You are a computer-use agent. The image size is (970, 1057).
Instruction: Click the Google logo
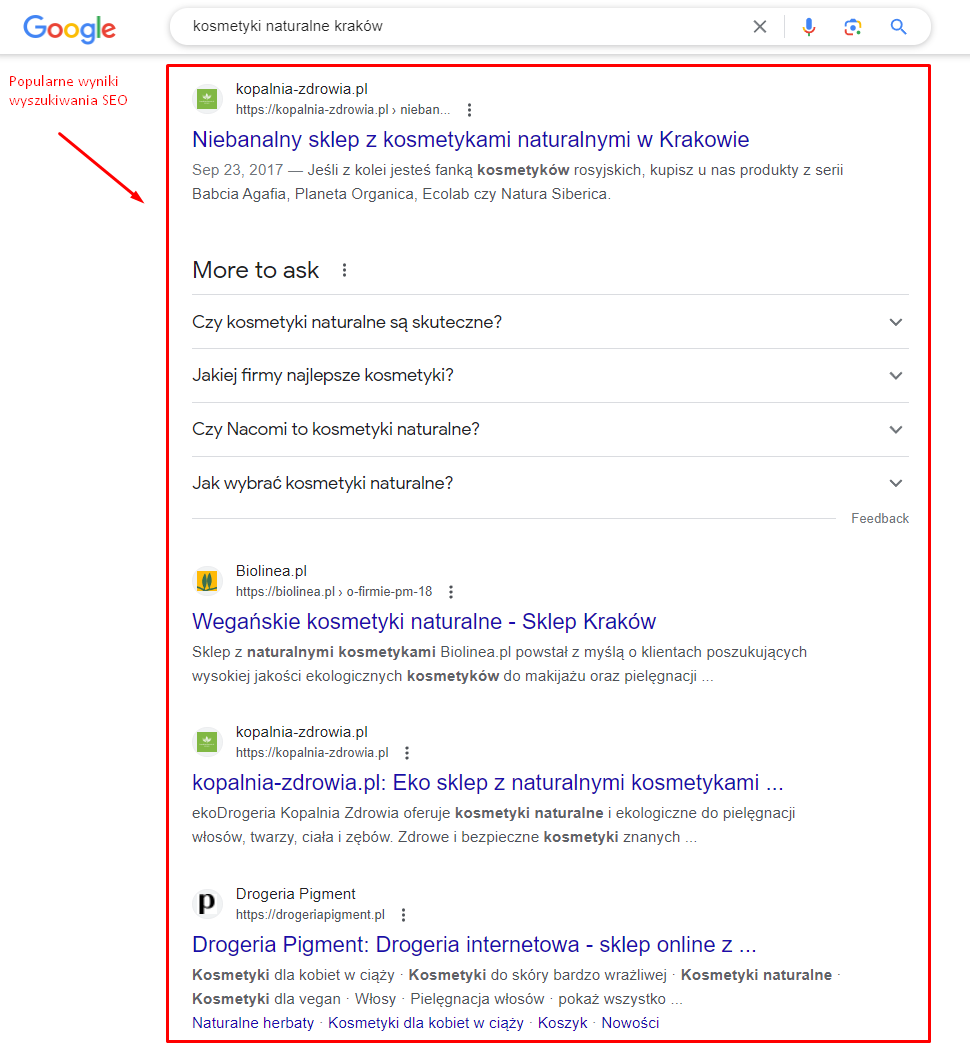69,28
